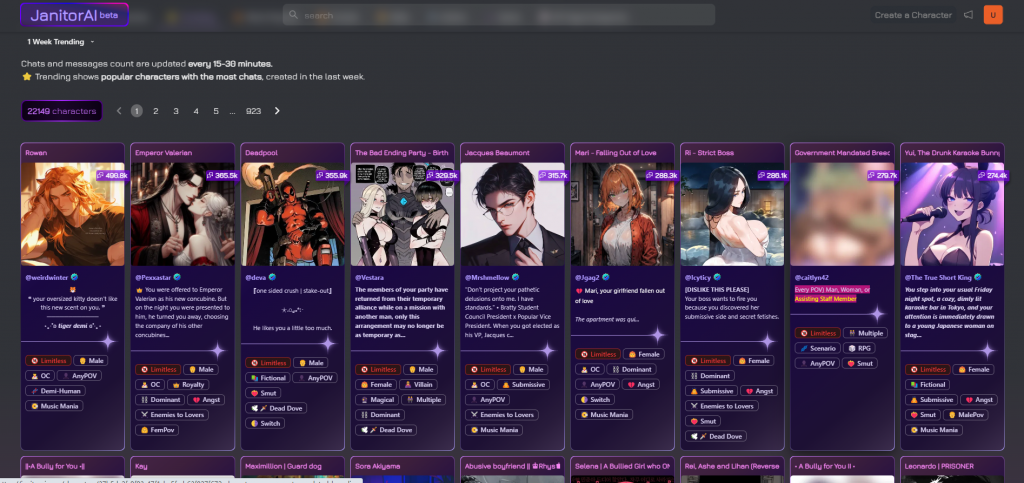Open the announcements megaphone icon
The height and width of the screenshot is (483, 1024).
point(968,14)
